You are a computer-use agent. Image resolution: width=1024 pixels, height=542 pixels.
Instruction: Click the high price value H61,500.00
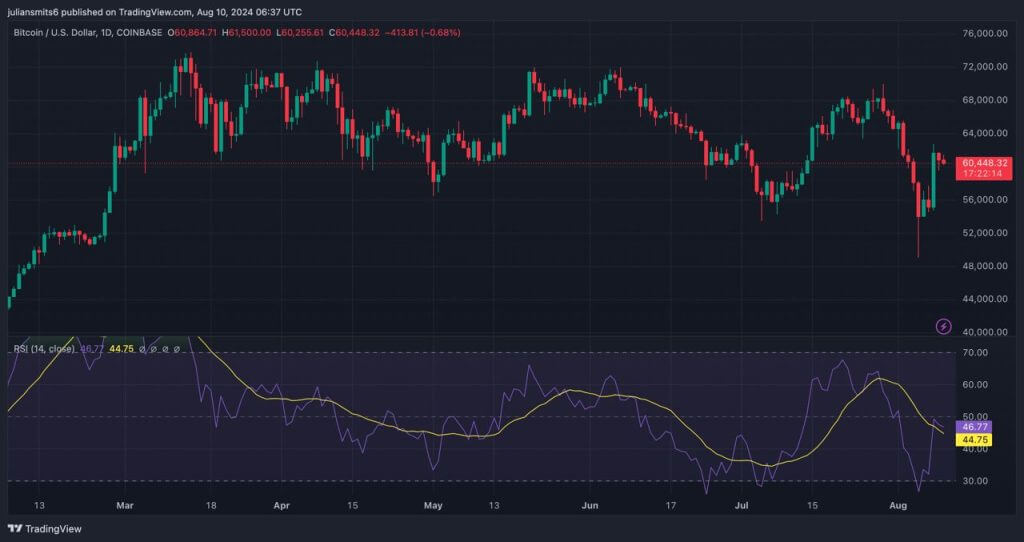245,32
